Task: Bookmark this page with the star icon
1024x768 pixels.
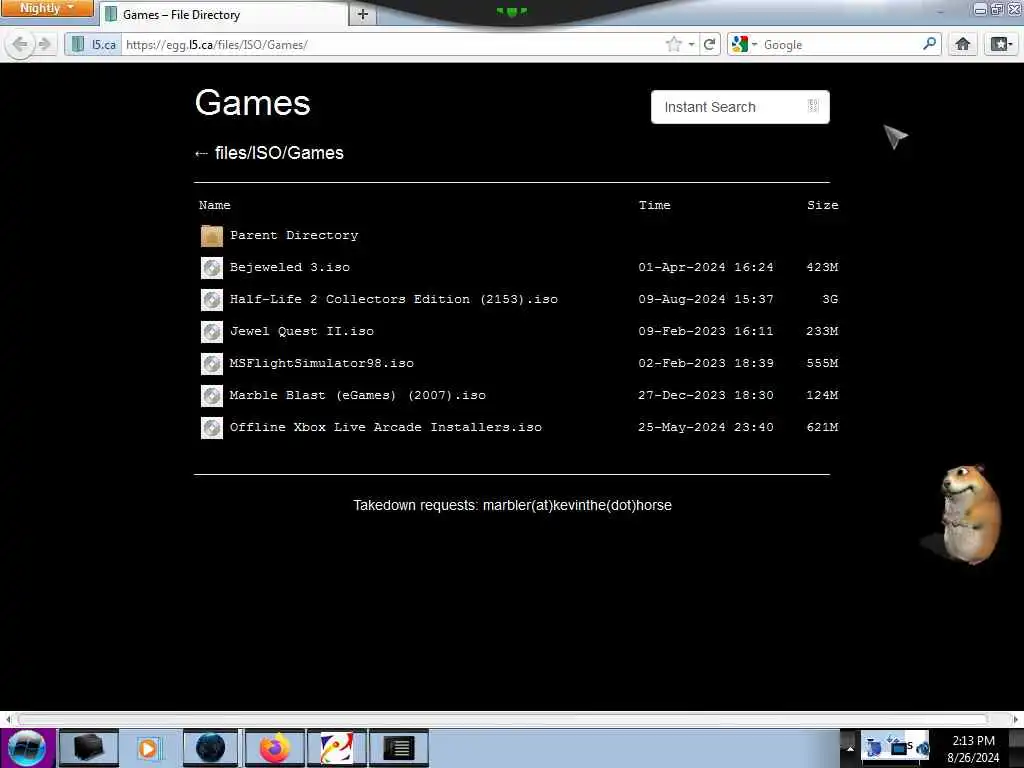Action: (673, 44)
